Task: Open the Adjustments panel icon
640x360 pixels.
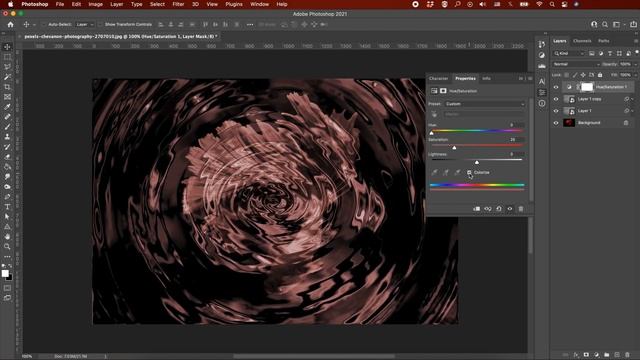Action: [x=542, y=55]
